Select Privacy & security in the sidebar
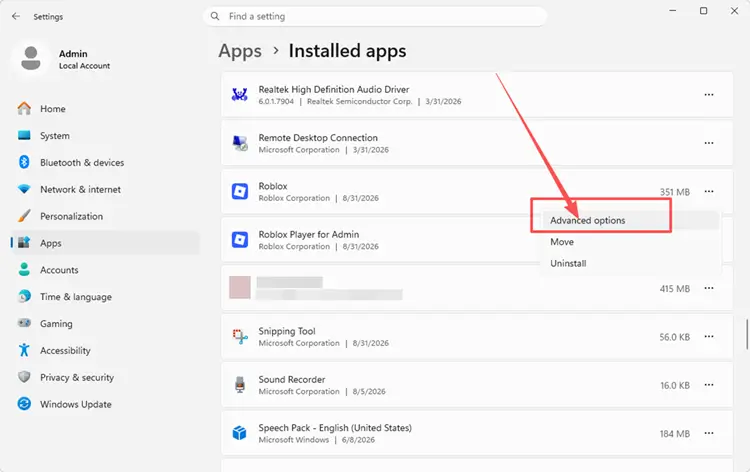Viewport: 750px width, 472px height. point(104,377)
